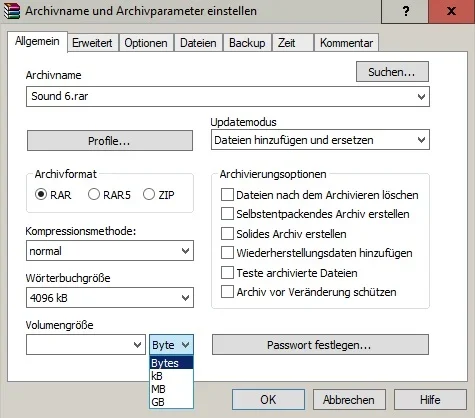475x418 pixels.
Task: Open the Backup tab
Action: point(247,43)
